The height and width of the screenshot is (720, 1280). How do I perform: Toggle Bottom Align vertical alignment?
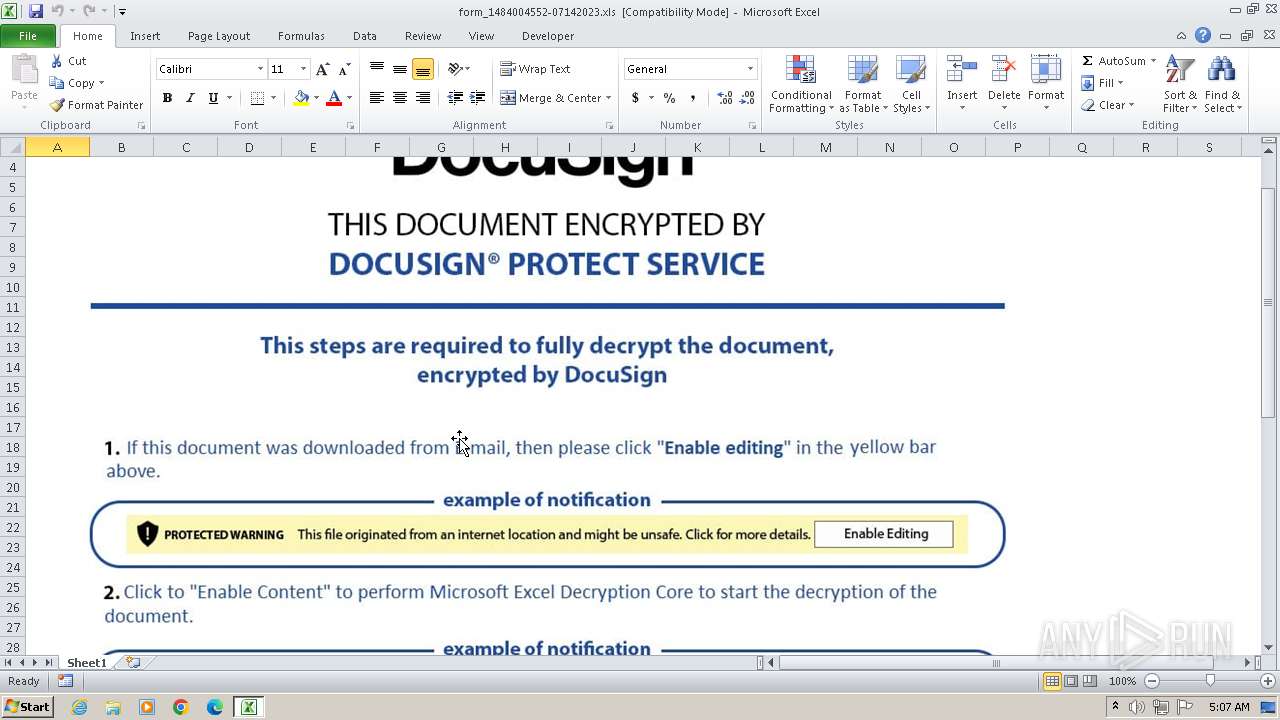(x=422, y=69)
